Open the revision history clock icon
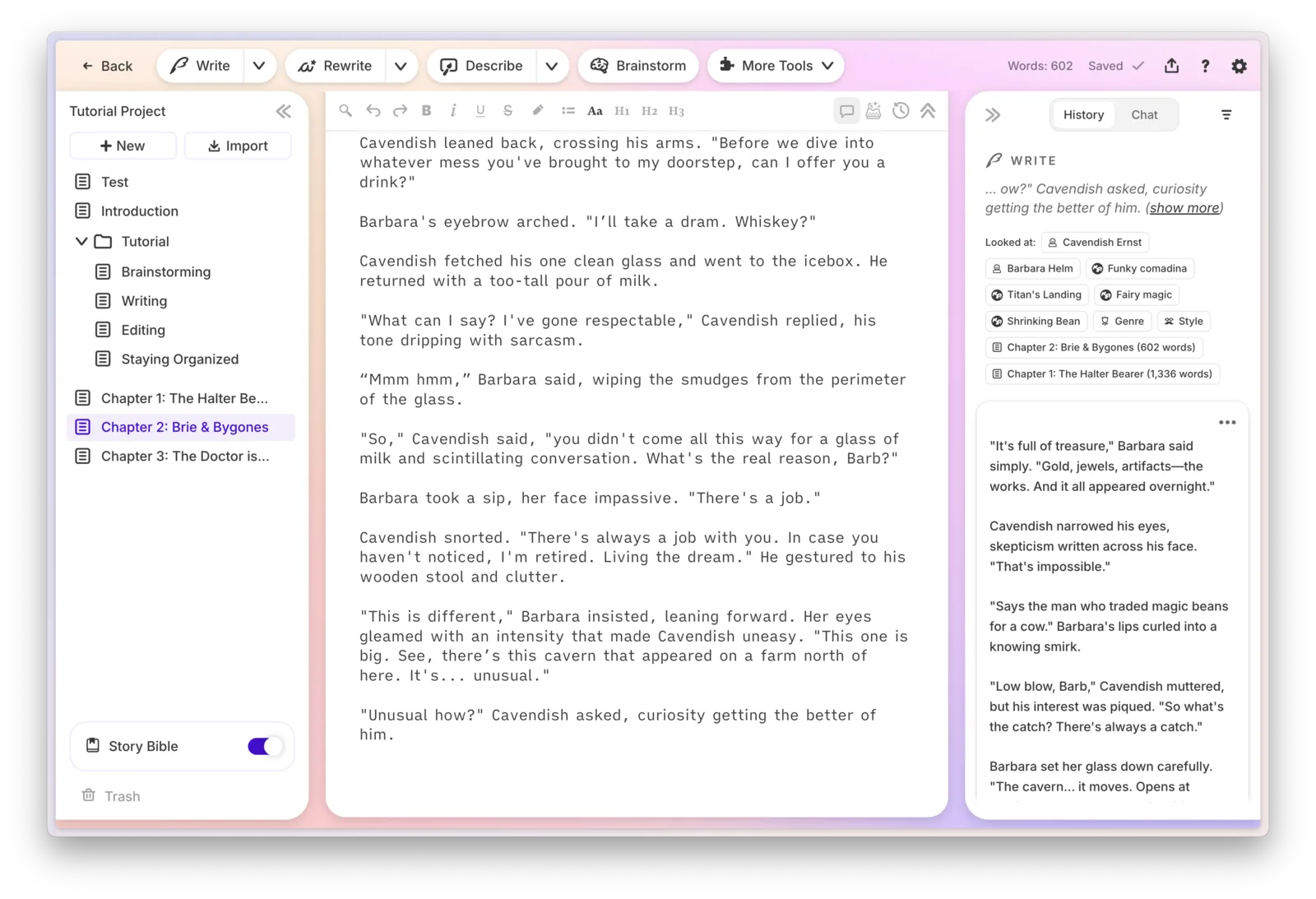 901,111
